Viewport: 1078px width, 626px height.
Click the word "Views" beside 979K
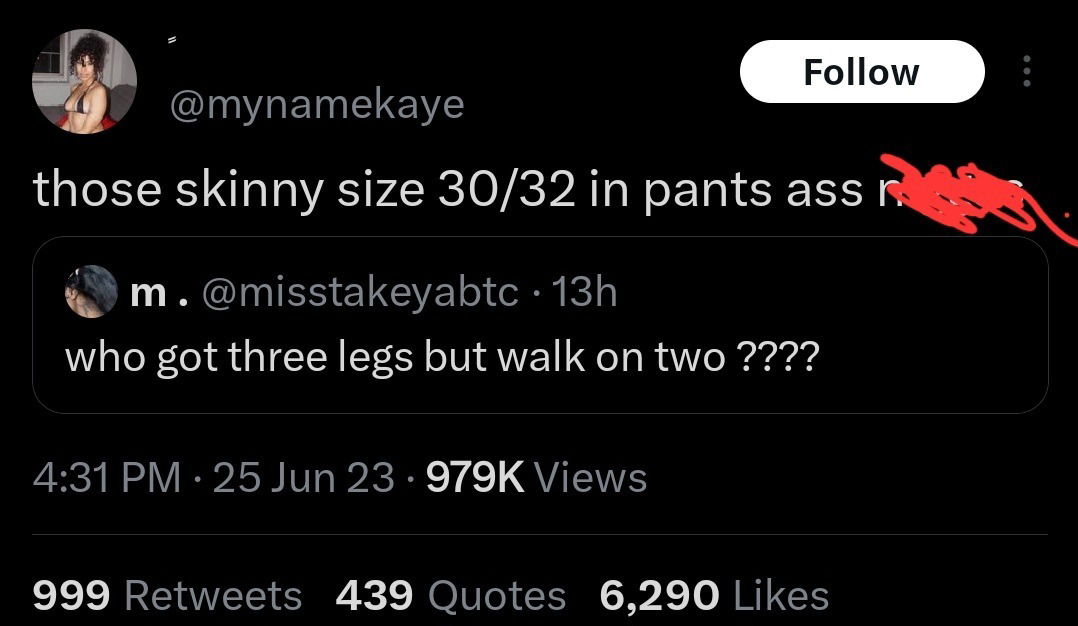pos(591,478)
